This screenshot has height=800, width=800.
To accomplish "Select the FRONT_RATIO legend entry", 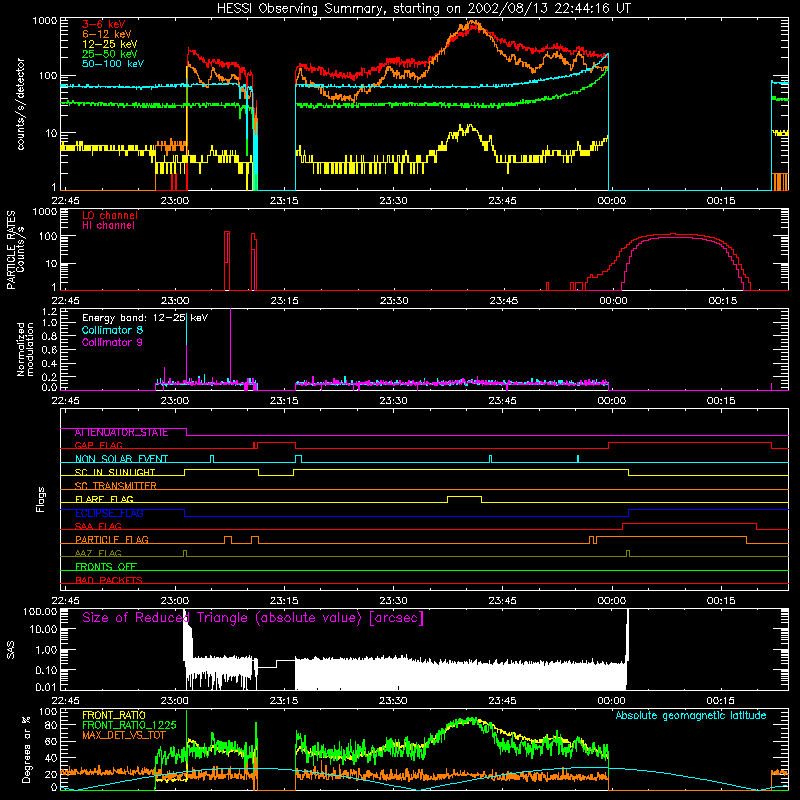I will tap(114, 715).
